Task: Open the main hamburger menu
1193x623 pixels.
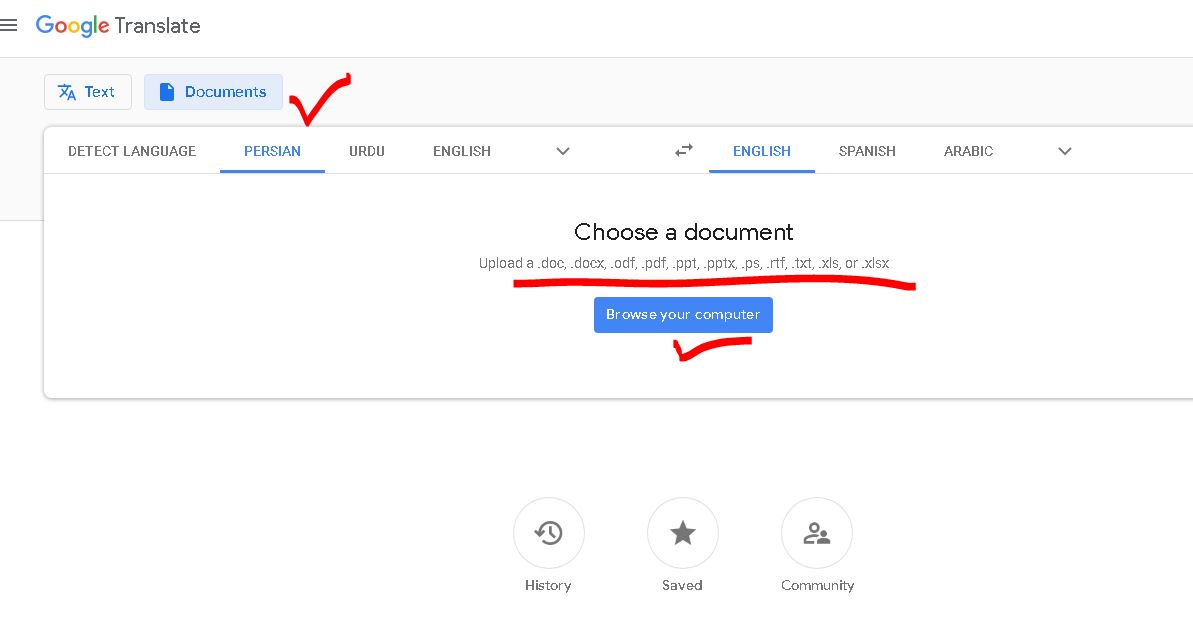Action: [9, 26]
